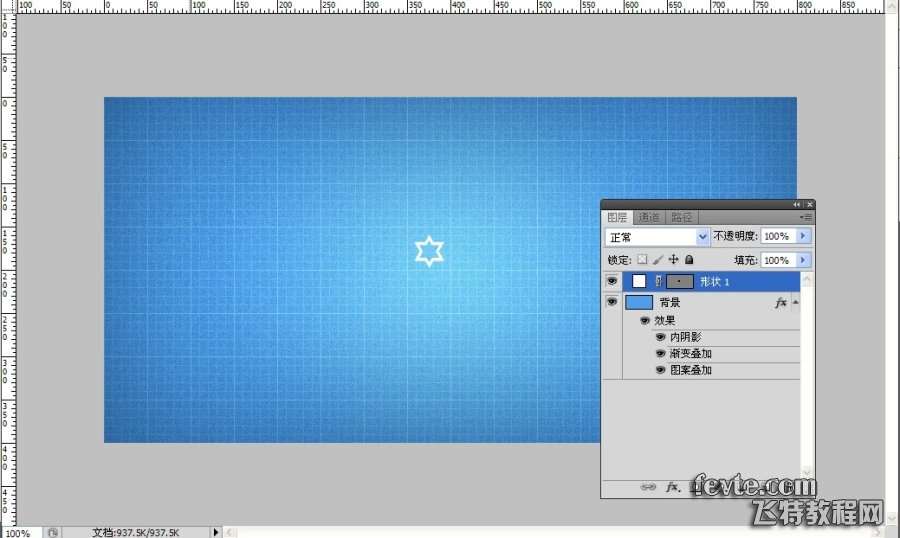Select the 渐变叠加 effect label
This screenshot has height=538, width=900.
tap(690, 354)
